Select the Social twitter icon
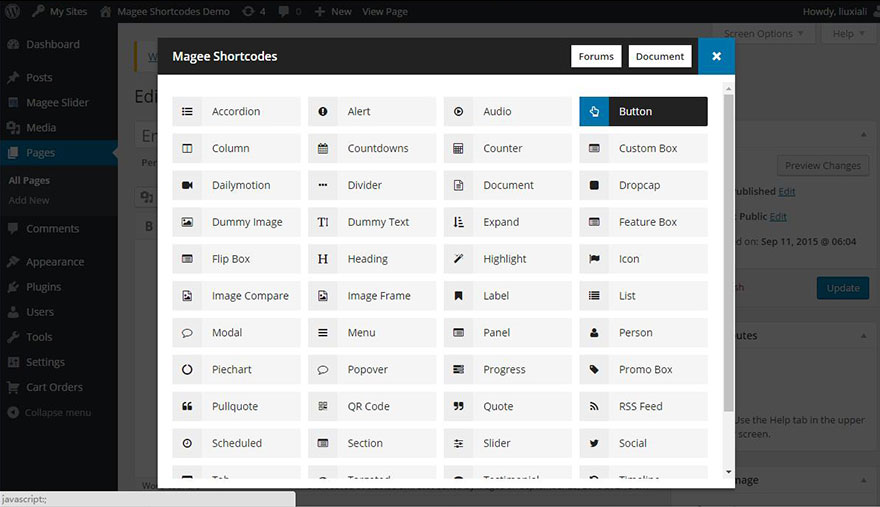Viewport: 880px width, 507px height. click(594, 444)
